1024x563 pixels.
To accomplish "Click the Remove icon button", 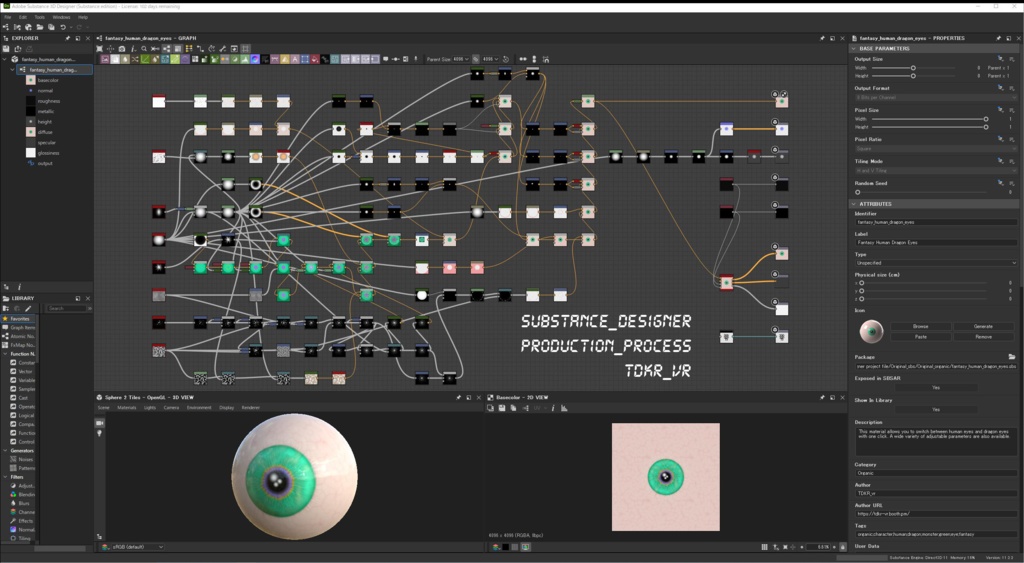I will click(983, 336).
